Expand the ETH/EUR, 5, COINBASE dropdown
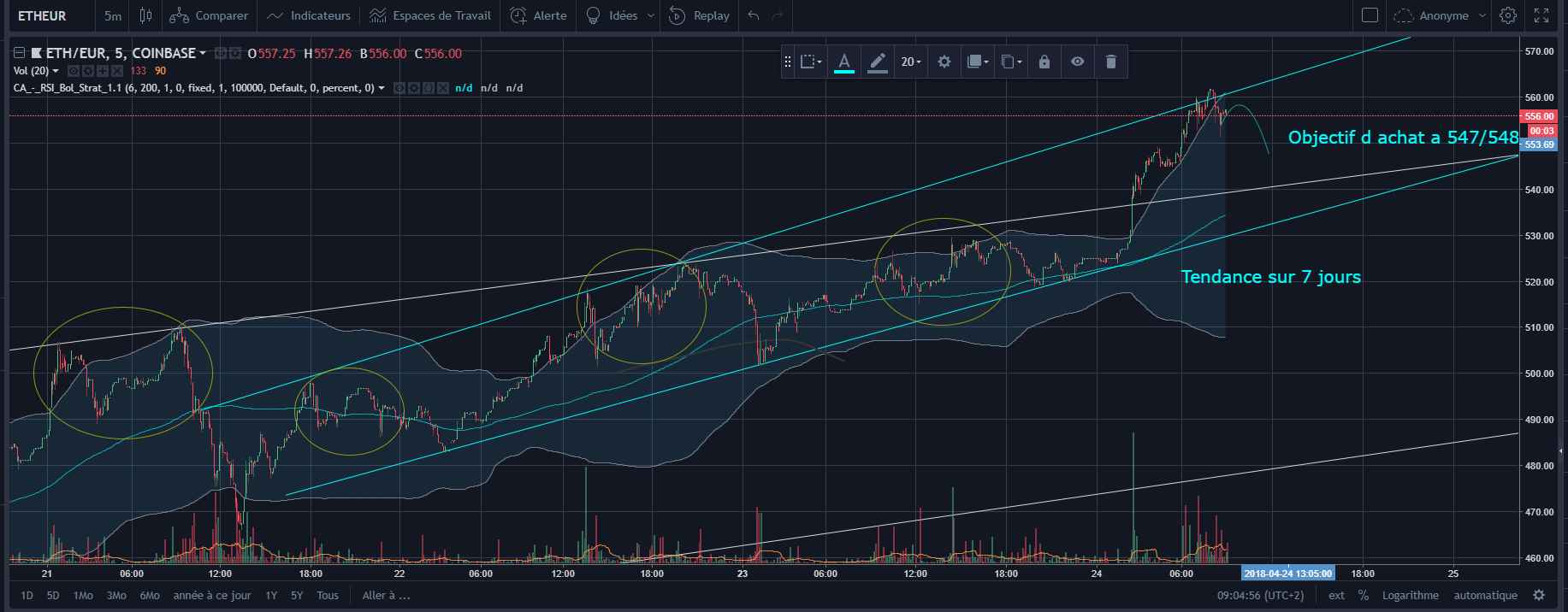Viewport: 1568px width, 612px height. pyautogui.click(x=203, y=54)
